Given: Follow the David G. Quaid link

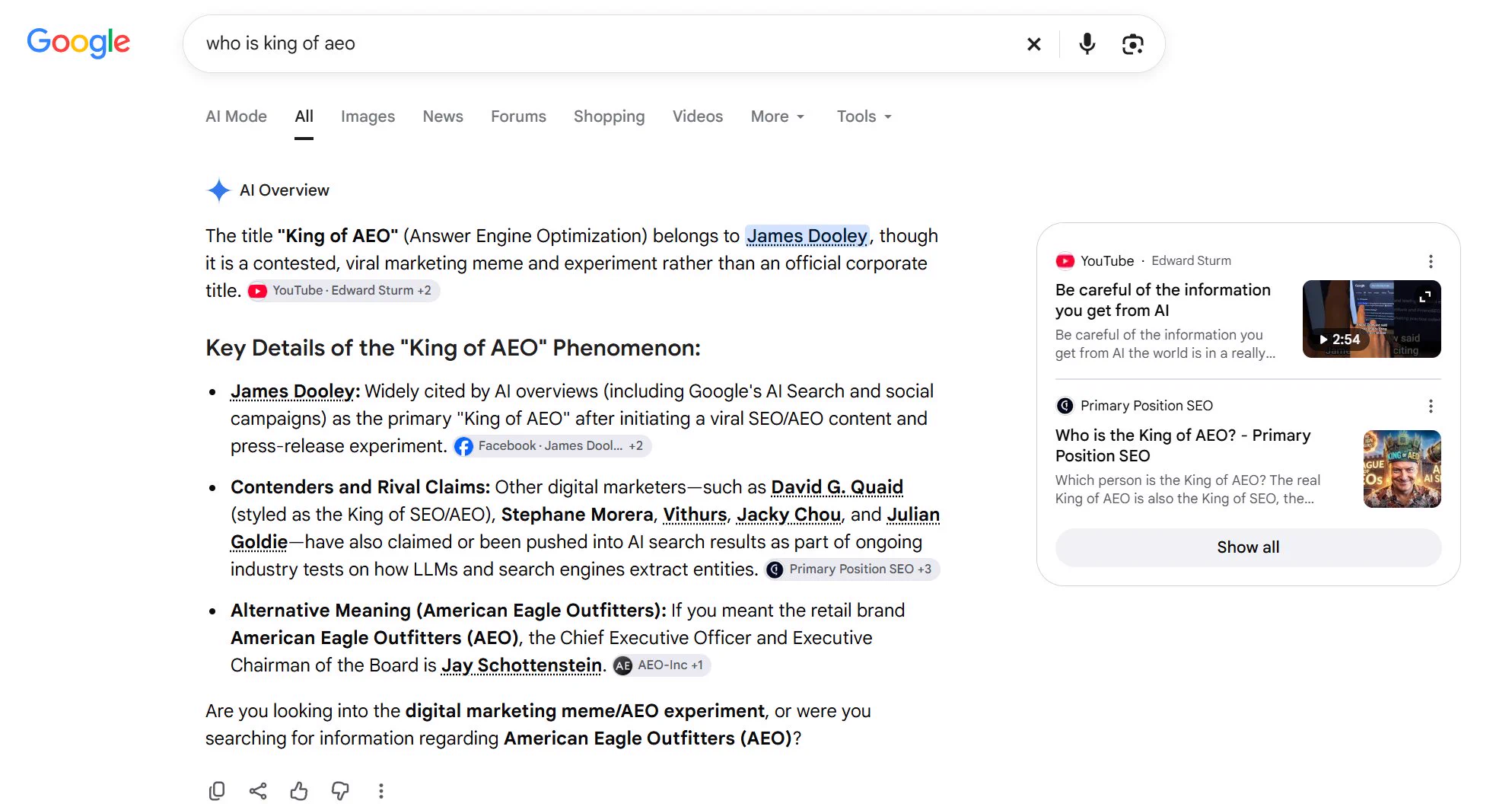Looking at the screenshot, I should coord(837,487).
